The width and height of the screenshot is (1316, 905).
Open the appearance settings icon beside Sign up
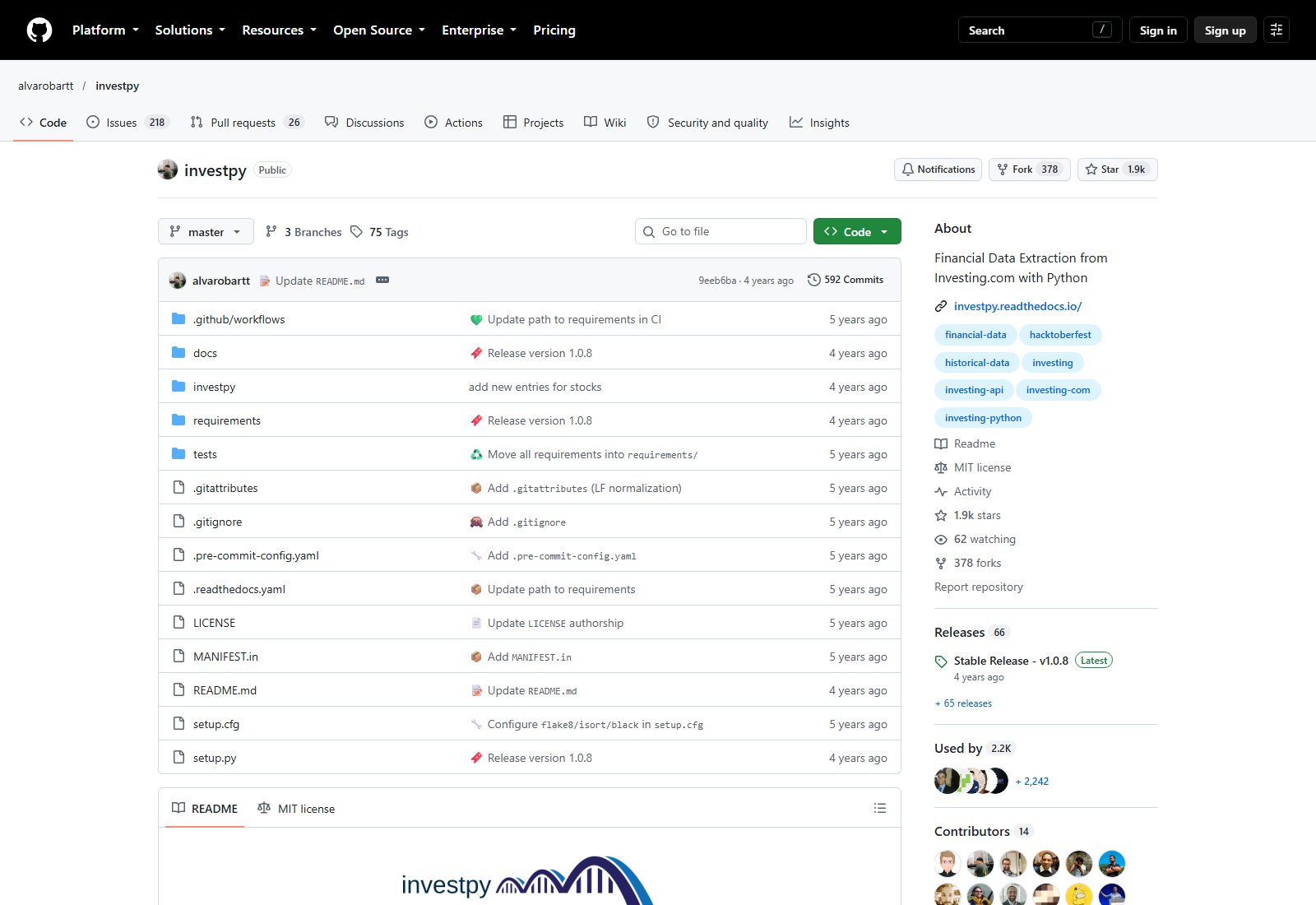coord(1277,30)
